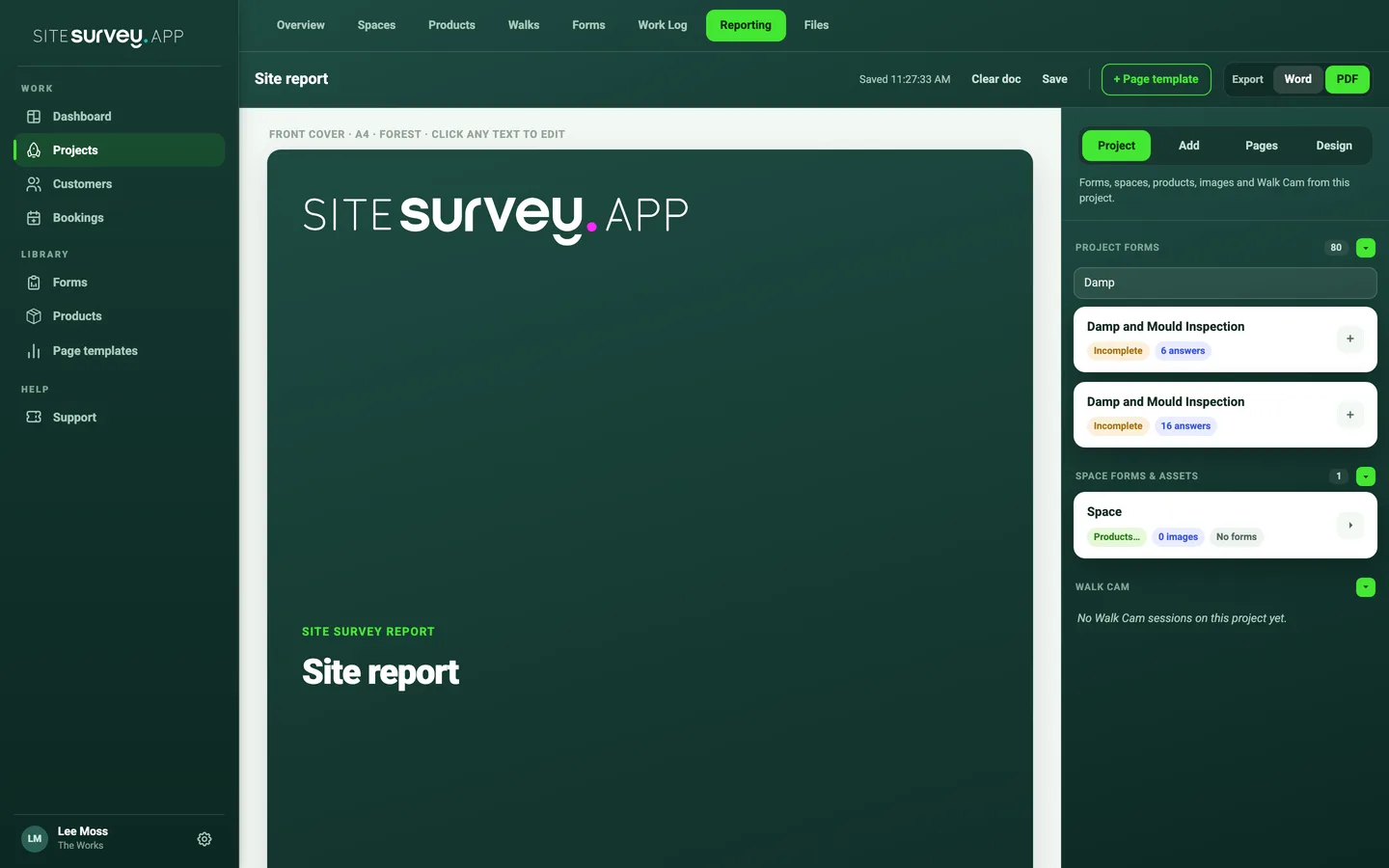Switch to the Pages panel tab

point(1262,146)
